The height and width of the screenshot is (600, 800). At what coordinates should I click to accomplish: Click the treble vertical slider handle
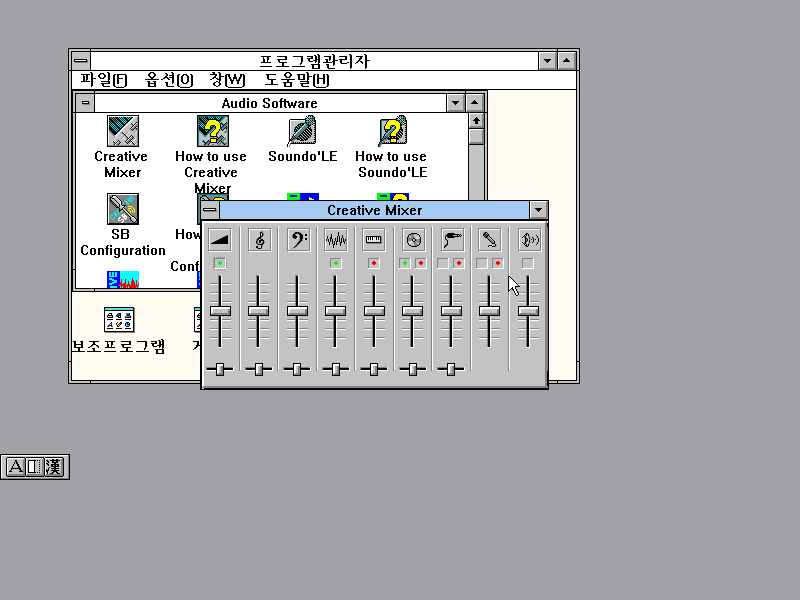259,311
